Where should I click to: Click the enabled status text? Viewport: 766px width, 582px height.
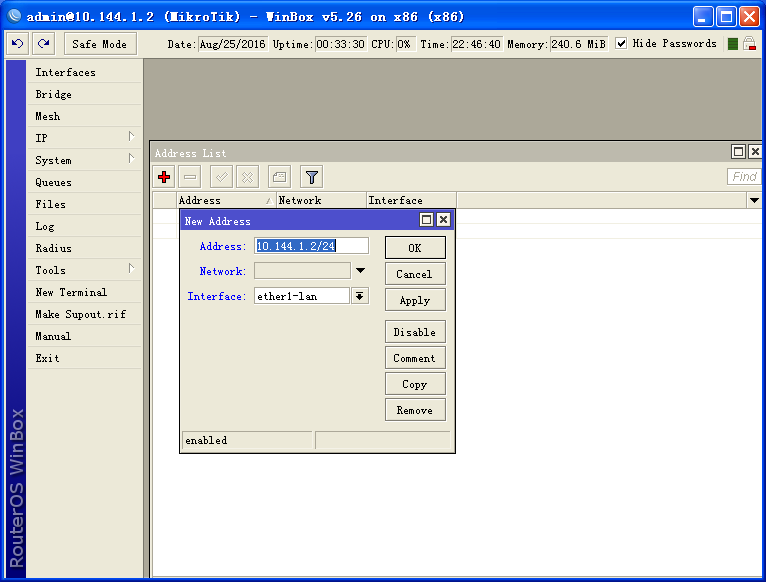point(206,440)
